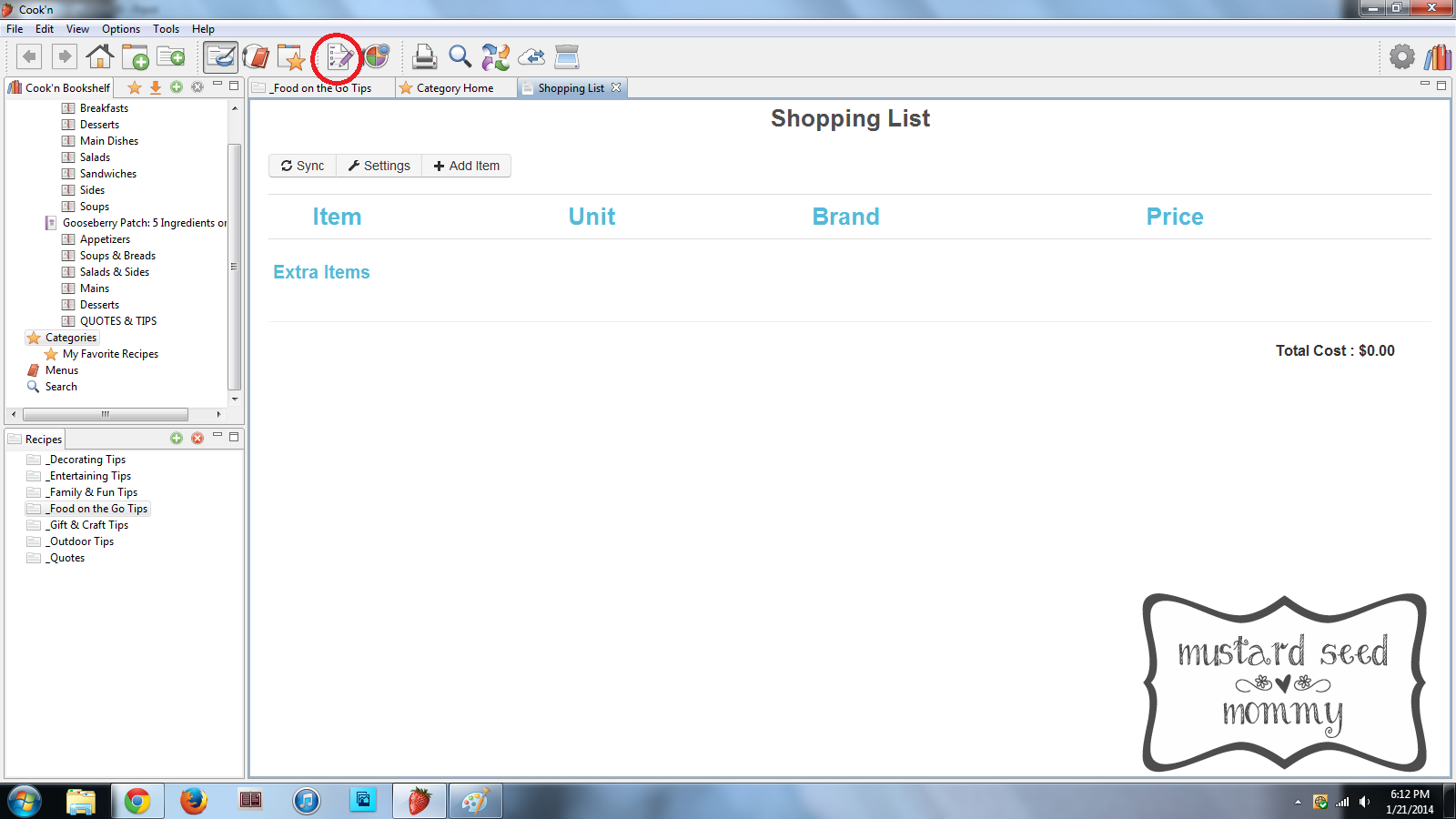
Task: Click the scanner icon in toolbar
Action: coord(567,57)
